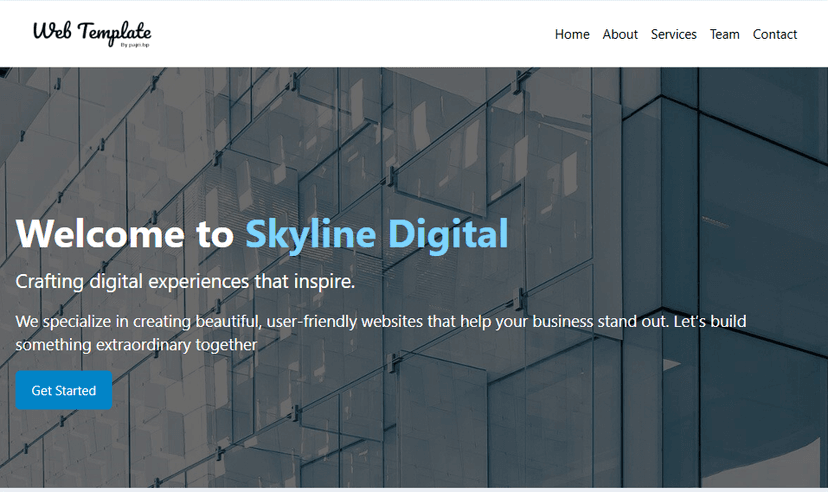Screen dimensions: 828x492
Task: Click the 'We specialize in creating' paragraph
Action: point(381,333)
